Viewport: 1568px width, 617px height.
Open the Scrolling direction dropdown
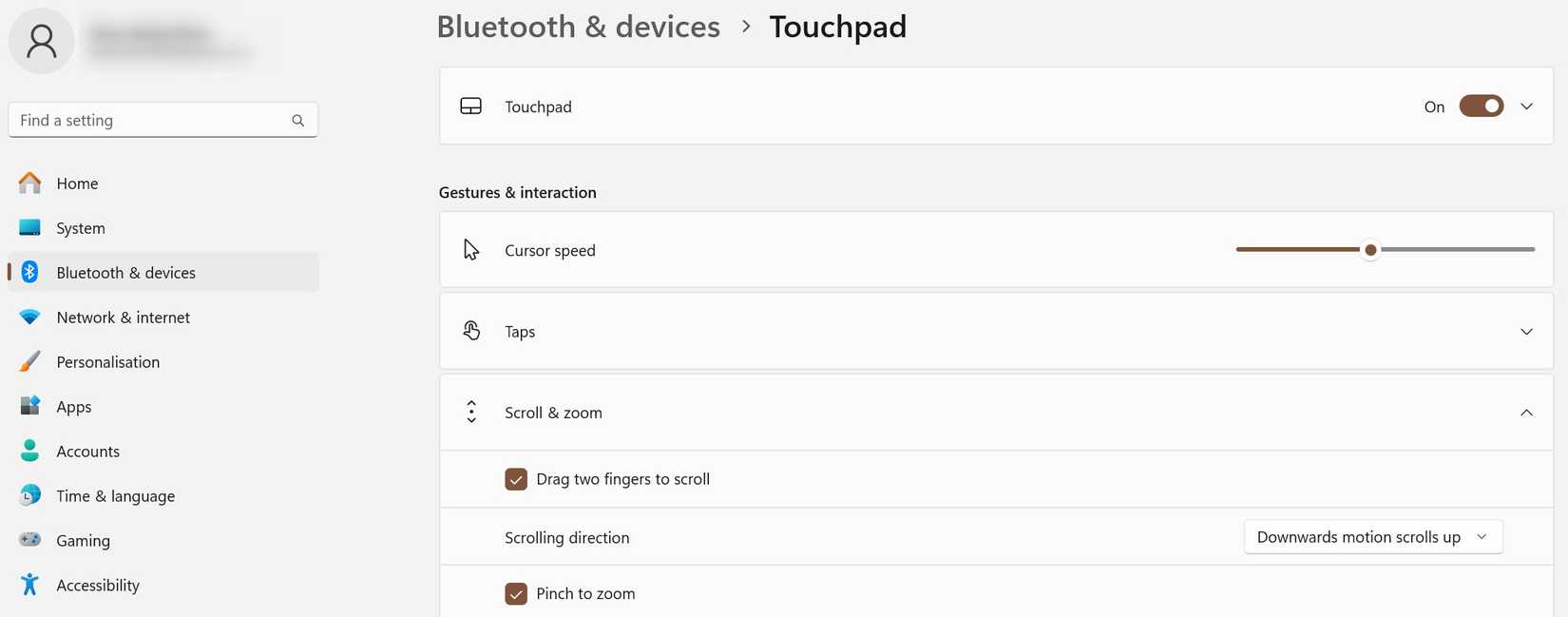(x=1372, y=537)
